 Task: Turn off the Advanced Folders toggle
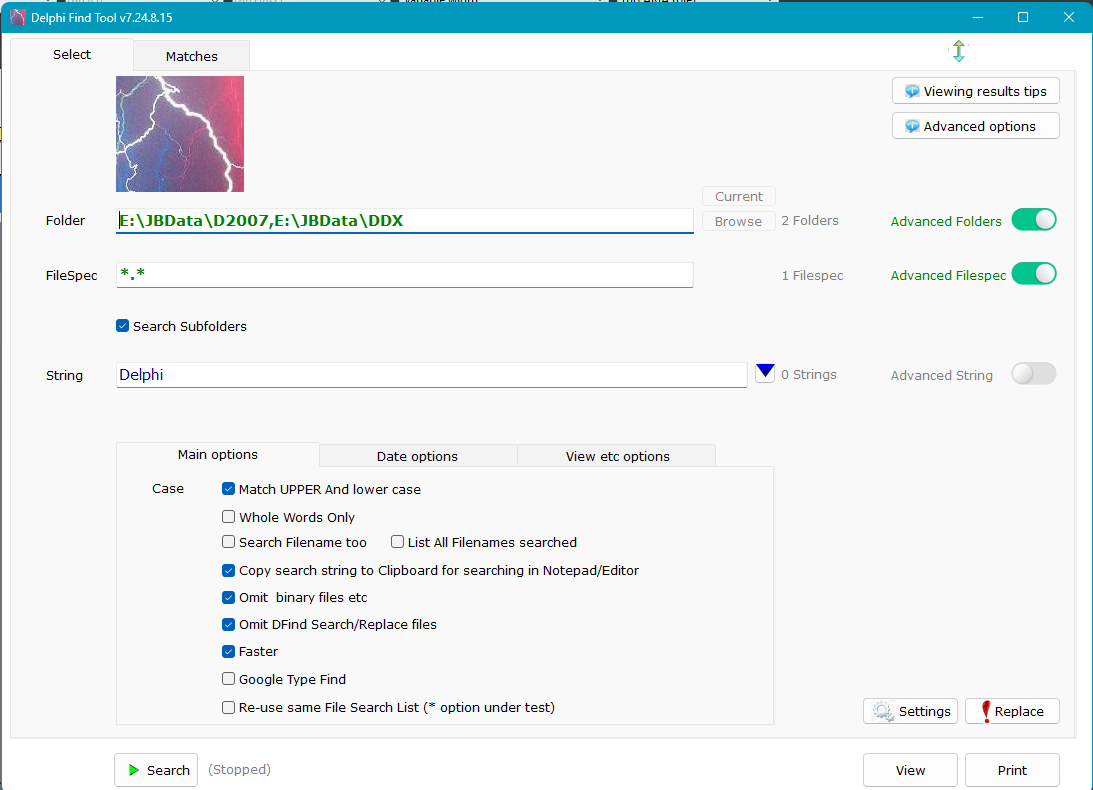coord(1034,219)
